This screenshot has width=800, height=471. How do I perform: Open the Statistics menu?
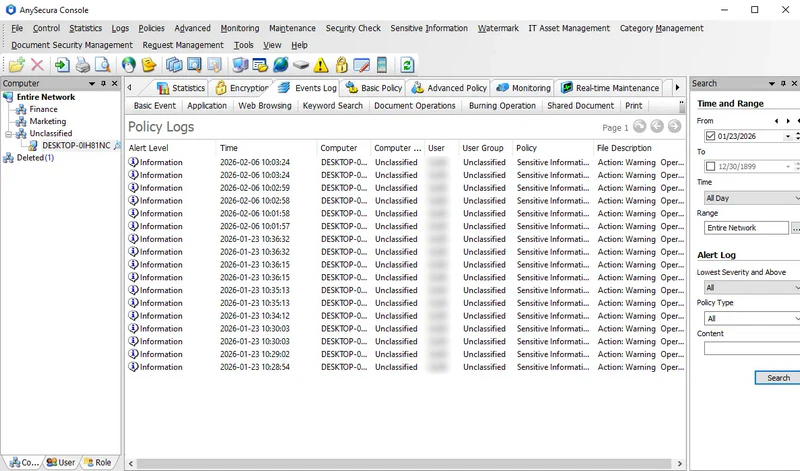(x=86, y=28)
